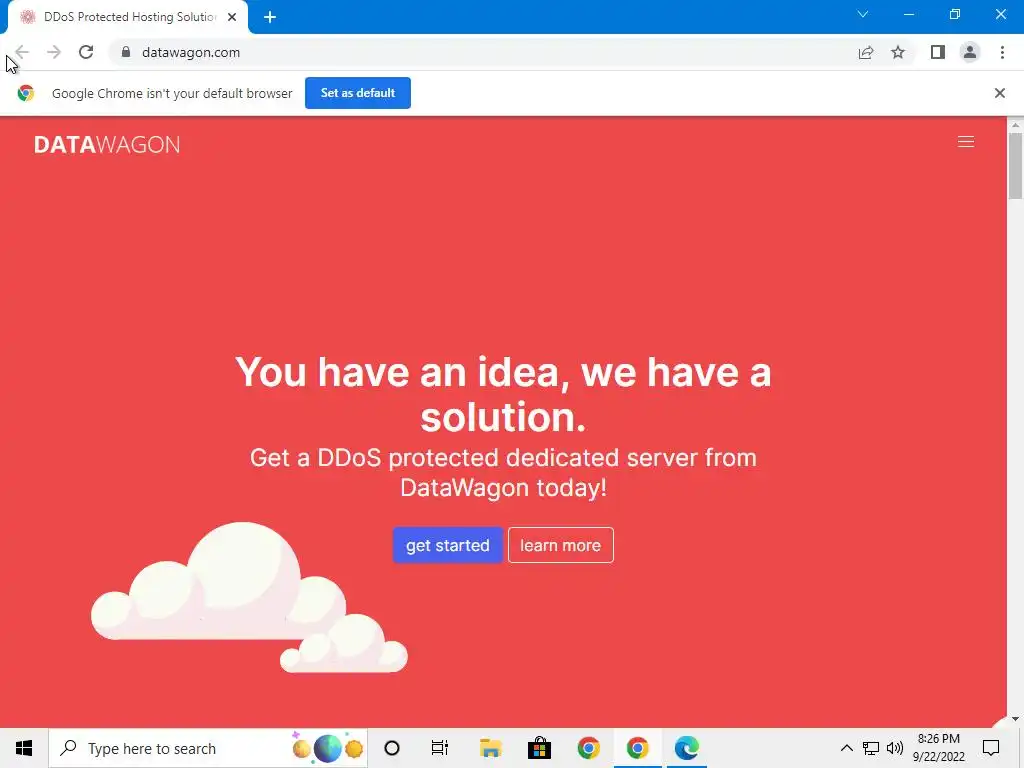The width and height of the screenshot is (1024, 768).
Task: Open volume control tray icon
Action: [895, 748]
